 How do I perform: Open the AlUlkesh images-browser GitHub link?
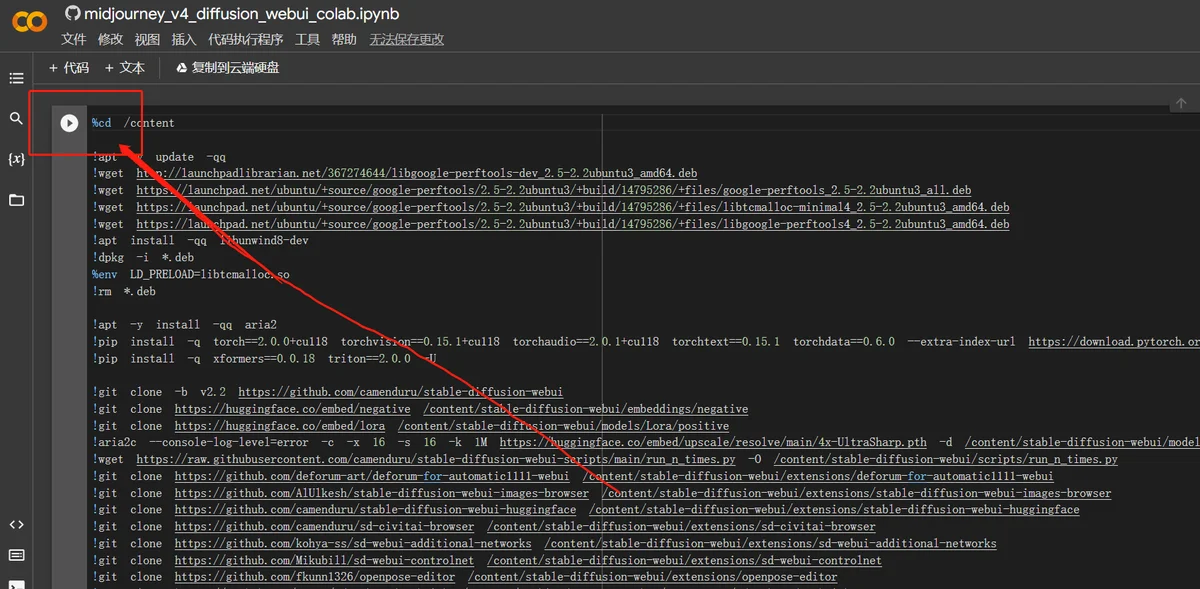click(382, 493)
